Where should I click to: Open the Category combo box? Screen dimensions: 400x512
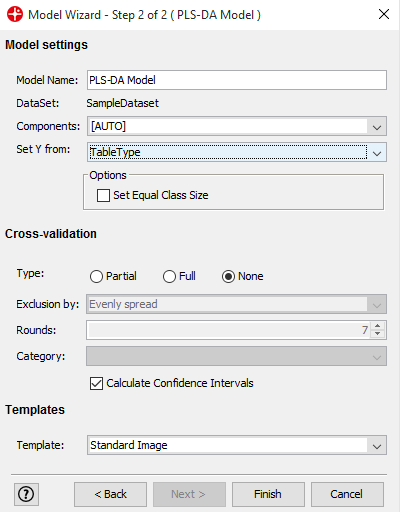pos(237,356)
